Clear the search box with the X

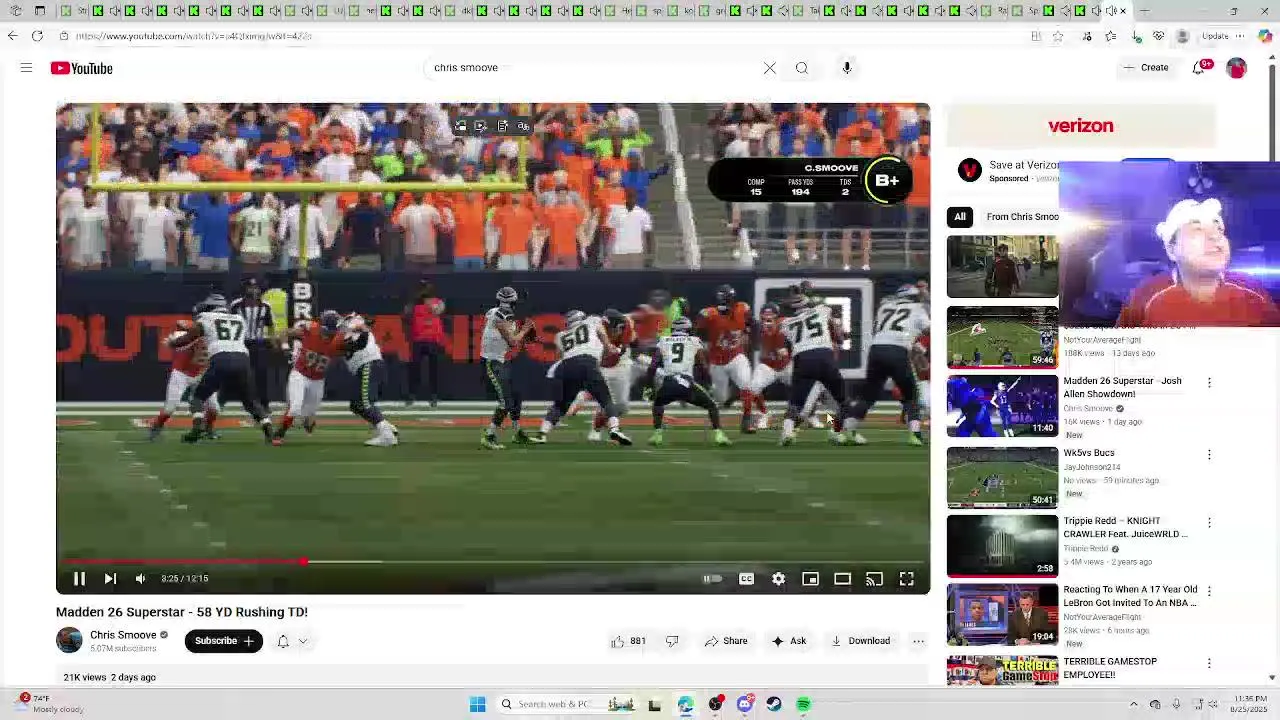click(770, 68)
